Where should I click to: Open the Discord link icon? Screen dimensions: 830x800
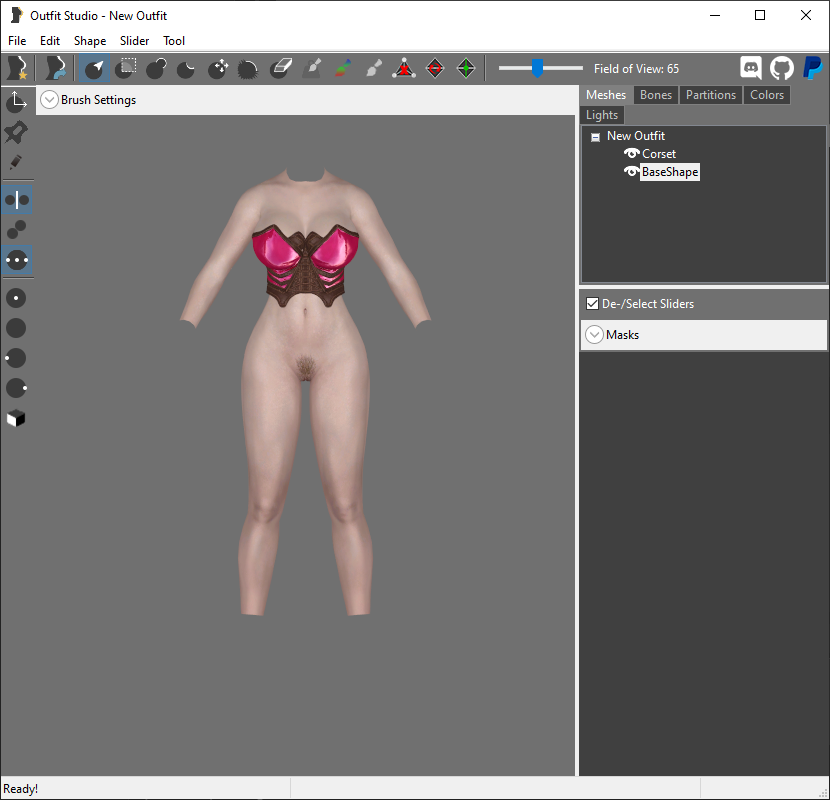click(751, 68)
